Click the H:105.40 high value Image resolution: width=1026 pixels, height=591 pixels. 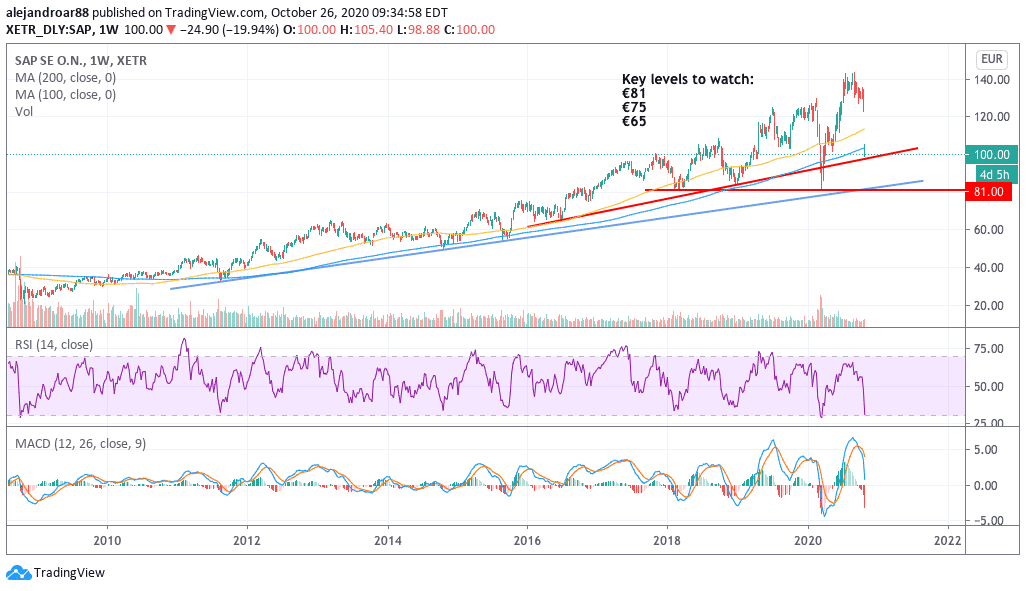click(366, 29)
